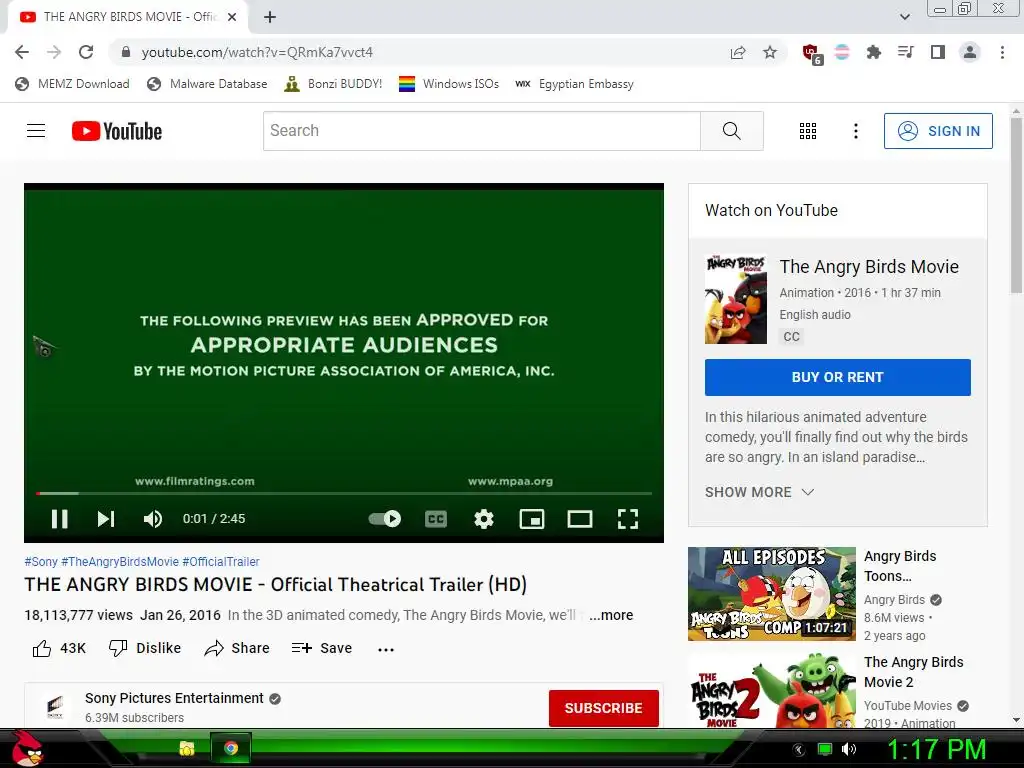Image resolution: width=1024 pixels, height=768 pixels.
Task: Dislike the Angry Birds trailer
Action: tap(144, 648)
